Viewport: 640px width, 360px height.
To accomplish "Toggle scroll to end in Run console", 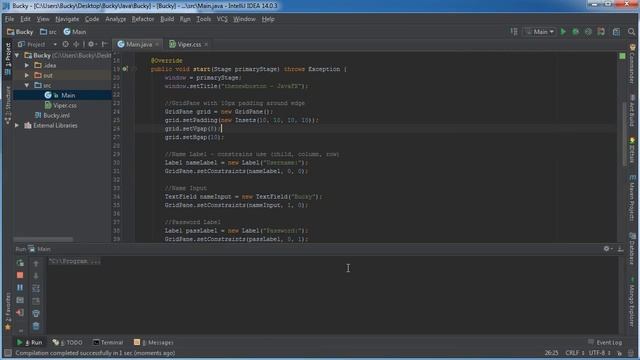I will click(36, 301).
